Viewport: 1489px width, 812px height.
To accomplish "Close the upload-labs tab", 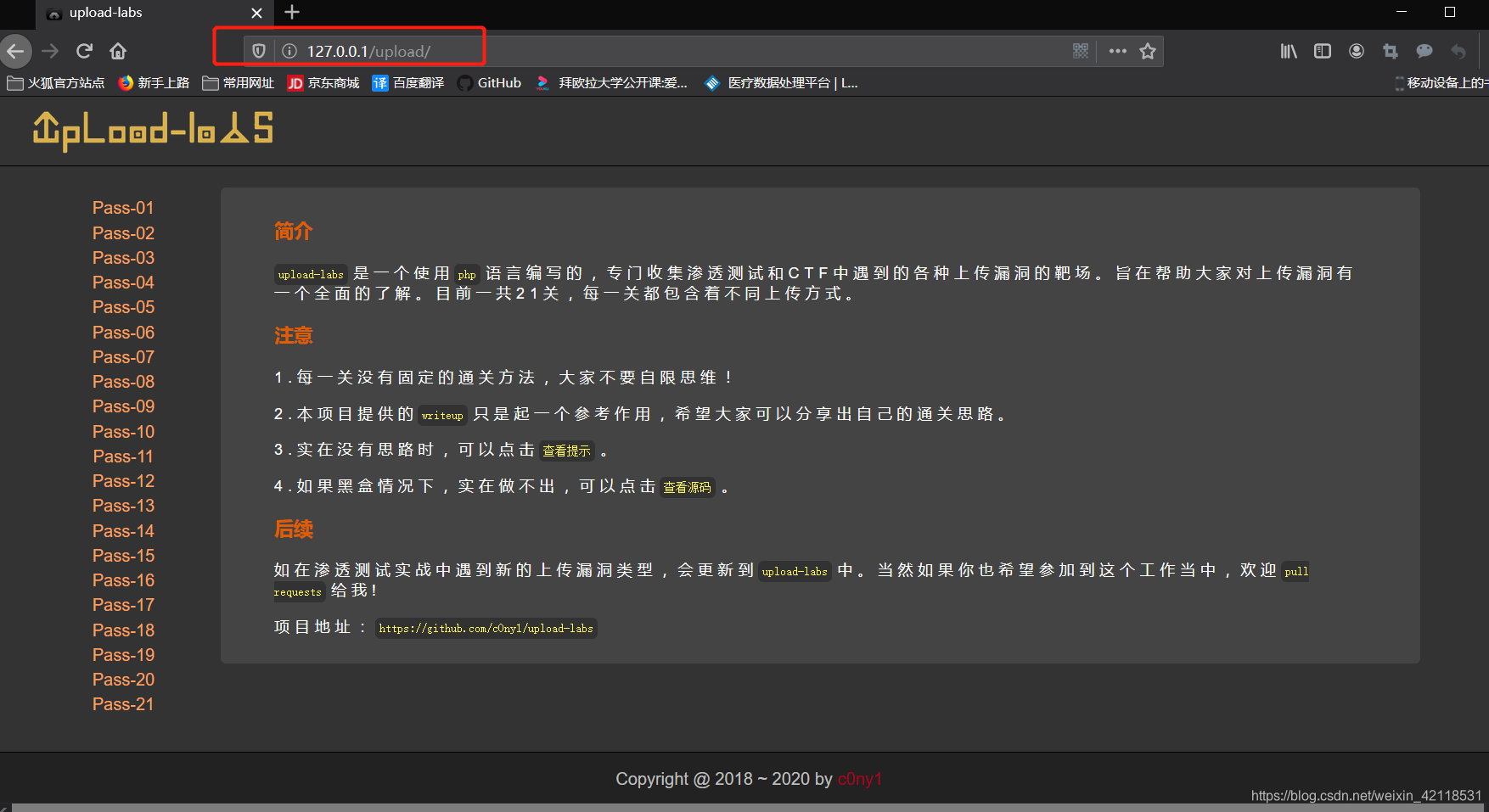I will pyautogui.click(x=256, y=13).
